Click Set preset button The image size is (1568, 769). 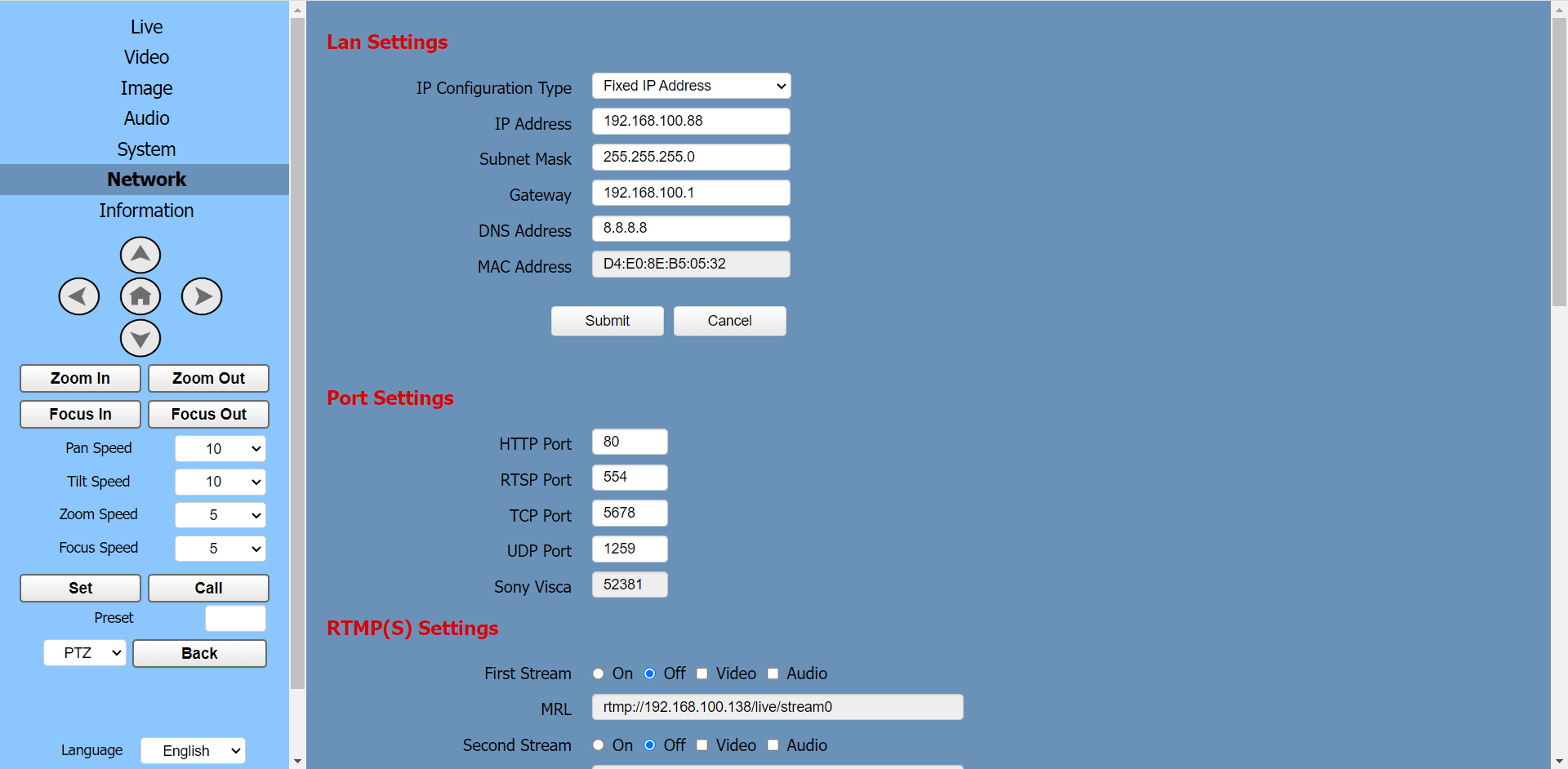[80, 588]
